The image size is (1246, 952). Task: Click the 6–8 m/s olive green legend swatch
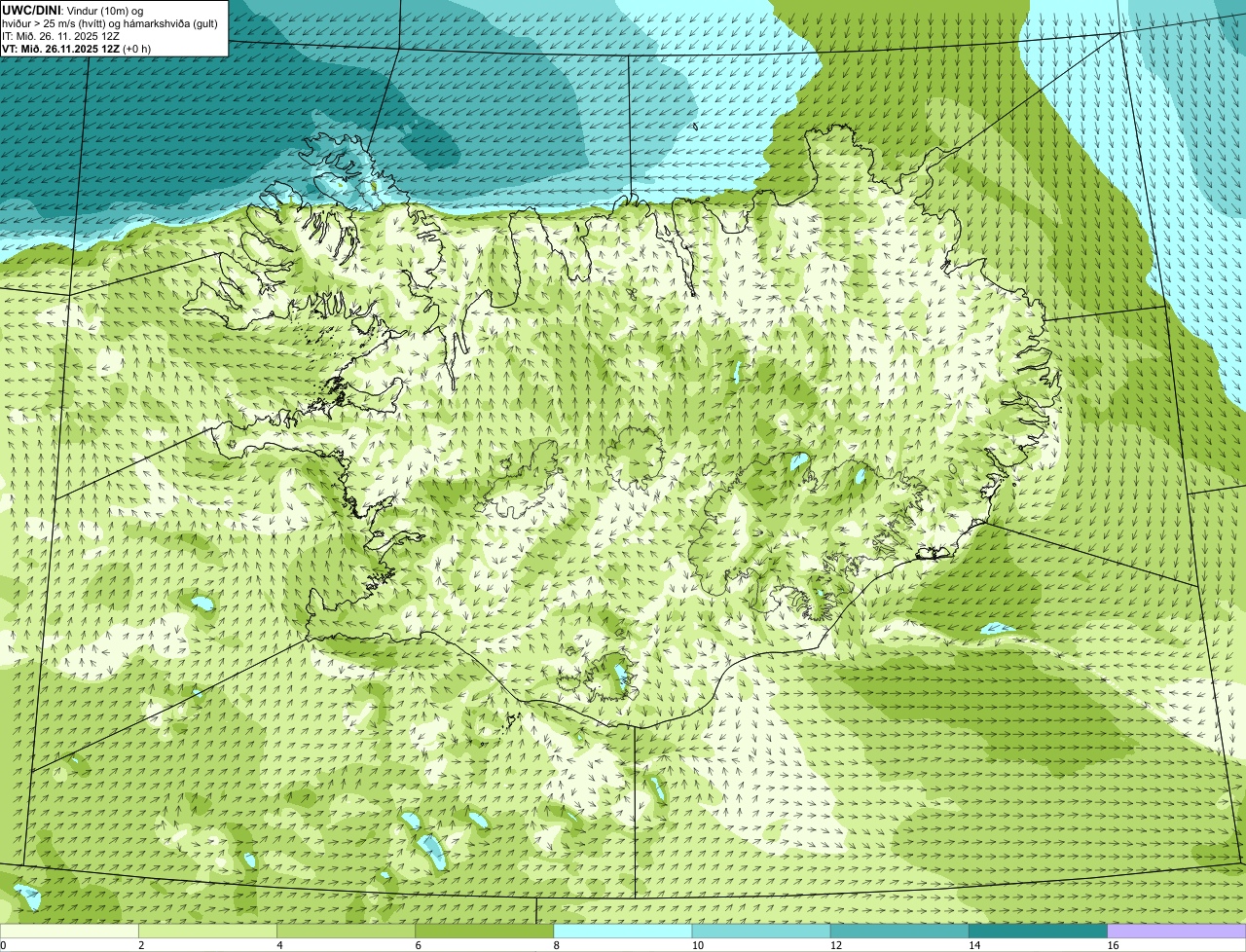pos(485,931)
